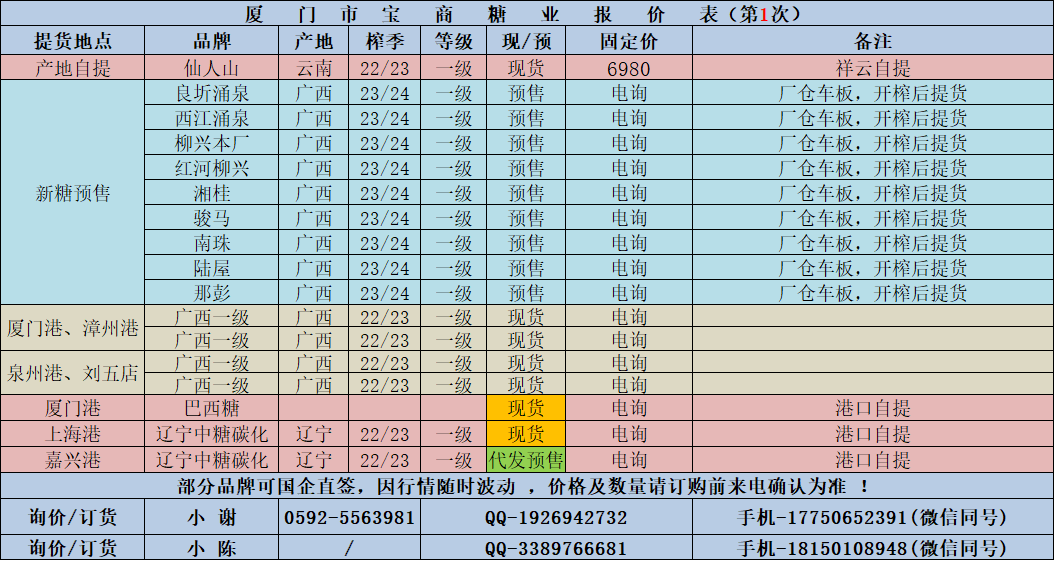The image size is (1054, 561).
Task: Click the 厦门港、漳州港 pickup location cell
Action: pos(73,328)
